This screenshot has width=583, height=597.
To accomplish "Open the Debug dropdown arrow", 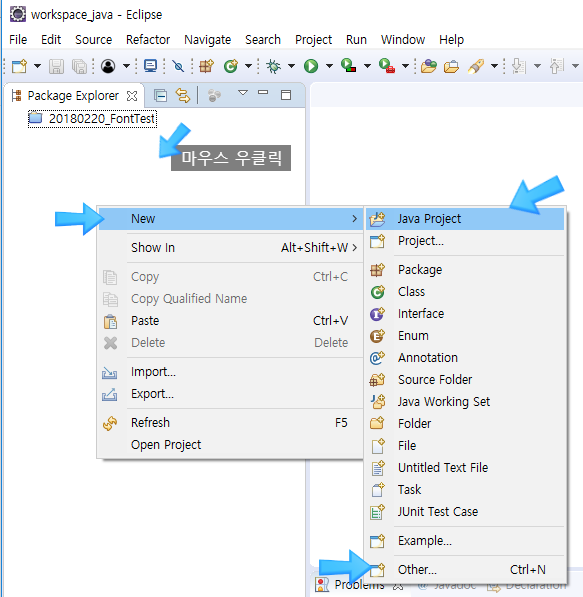I will coord(291,66).
